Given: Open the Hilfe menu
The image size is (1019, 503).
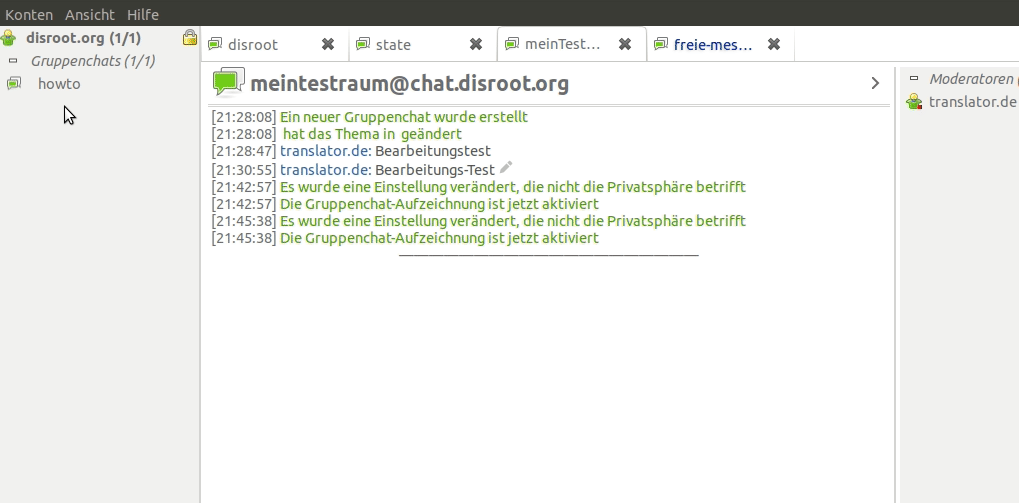Looking at the screenshot, I should (x=143, y=15).
